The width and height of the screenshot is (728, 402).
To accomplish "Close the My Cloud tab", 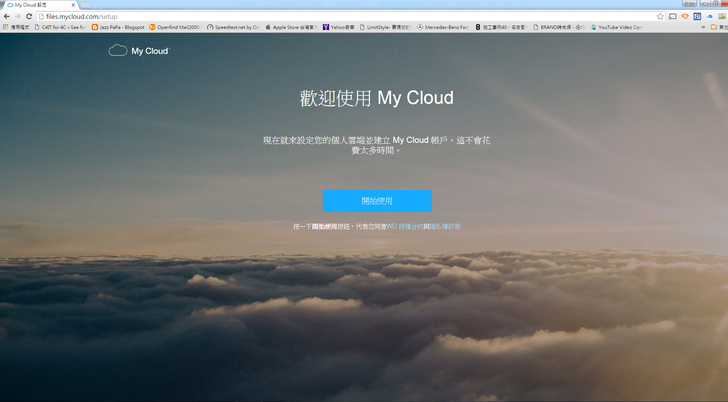I will 73,5.
